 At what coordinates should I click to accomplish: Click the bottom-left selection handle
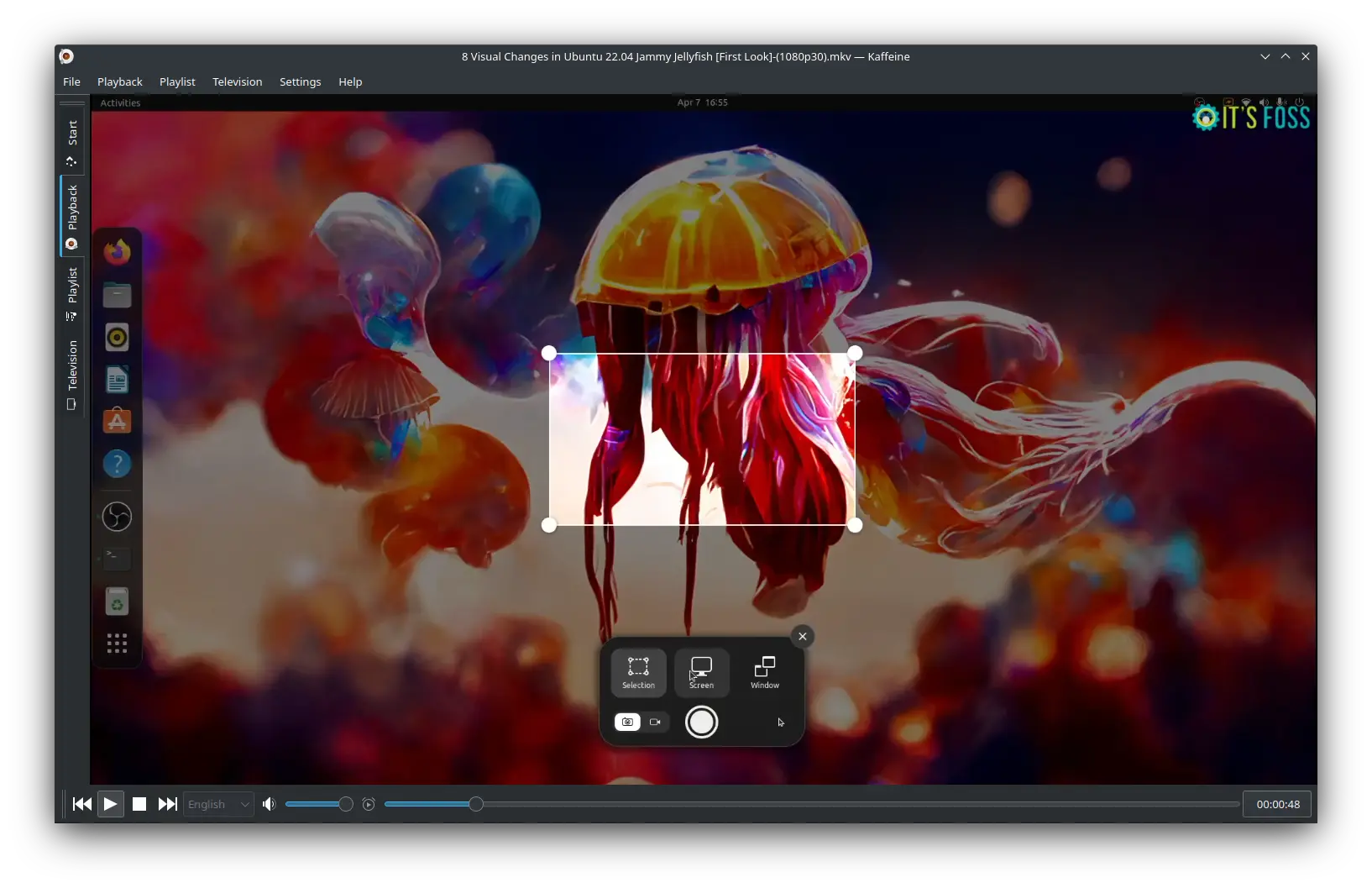pyautogui.click(x=549, y=525)
